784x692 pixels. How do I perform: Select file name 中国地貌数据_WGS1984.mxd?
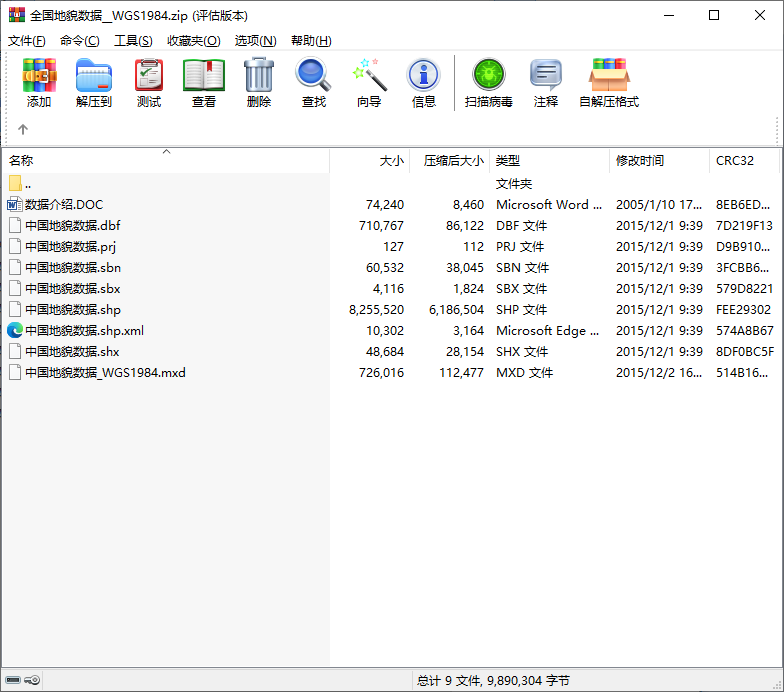pyautogui.click(x=106, y=372)
